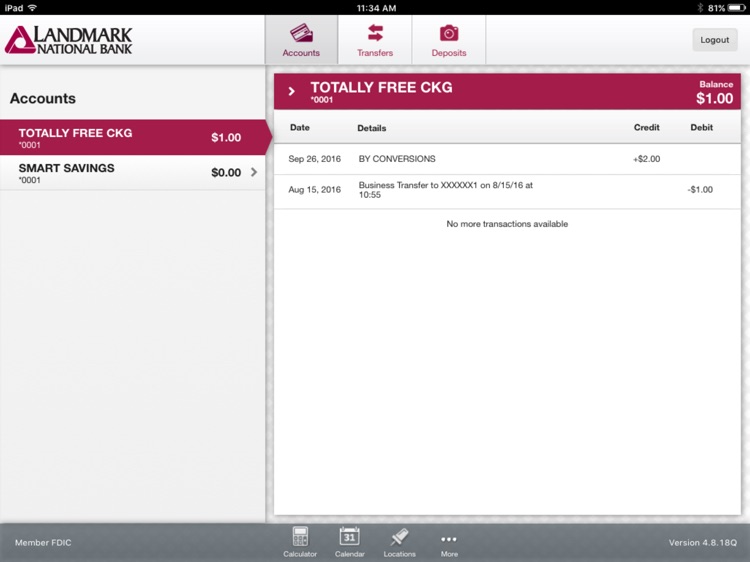Click the Details column header

372,128
